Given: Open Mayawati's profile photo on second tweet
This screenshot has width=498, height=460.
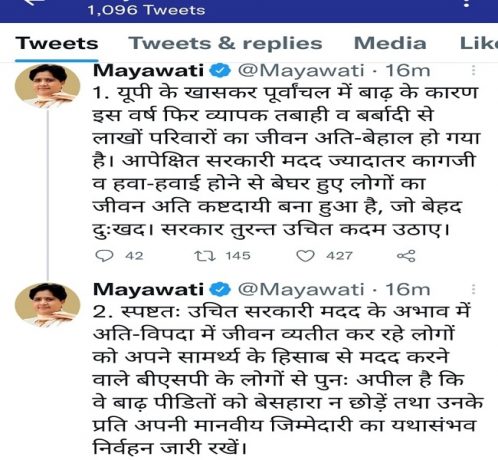Looking at the screenshot, I should [x=47, y=305].
